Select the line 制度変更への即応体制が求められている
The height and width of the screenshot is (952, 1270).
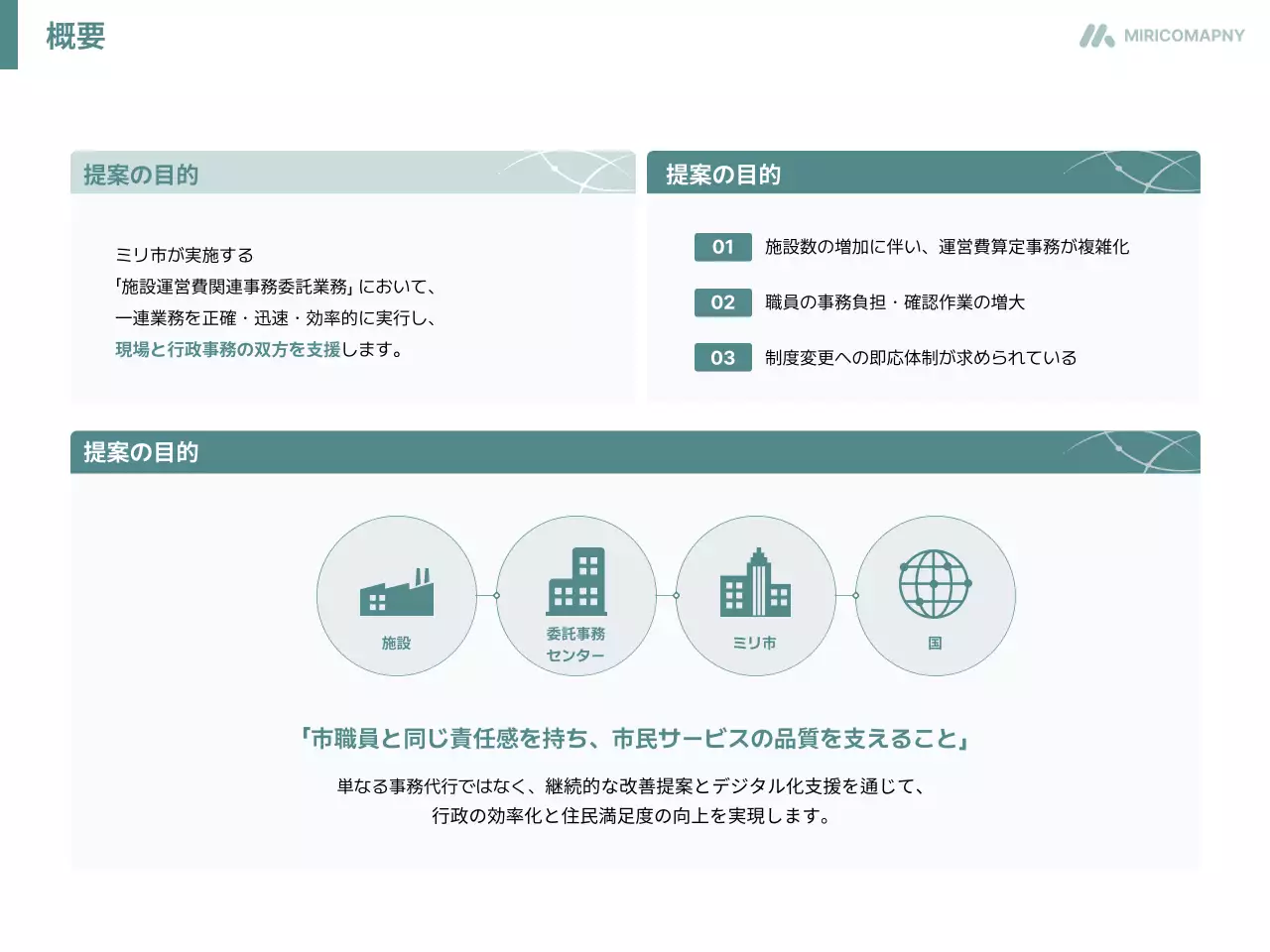pos(920,358)
